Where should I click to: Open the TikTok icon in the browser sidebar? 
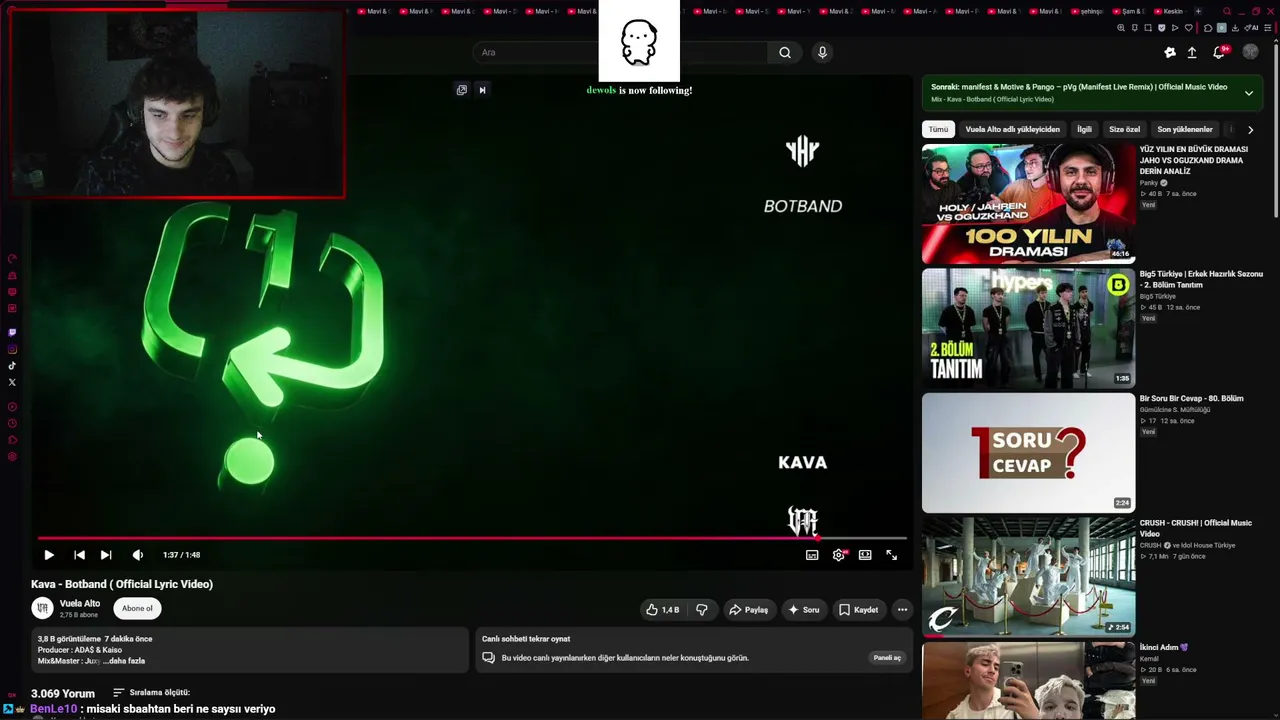pos(12,366)
